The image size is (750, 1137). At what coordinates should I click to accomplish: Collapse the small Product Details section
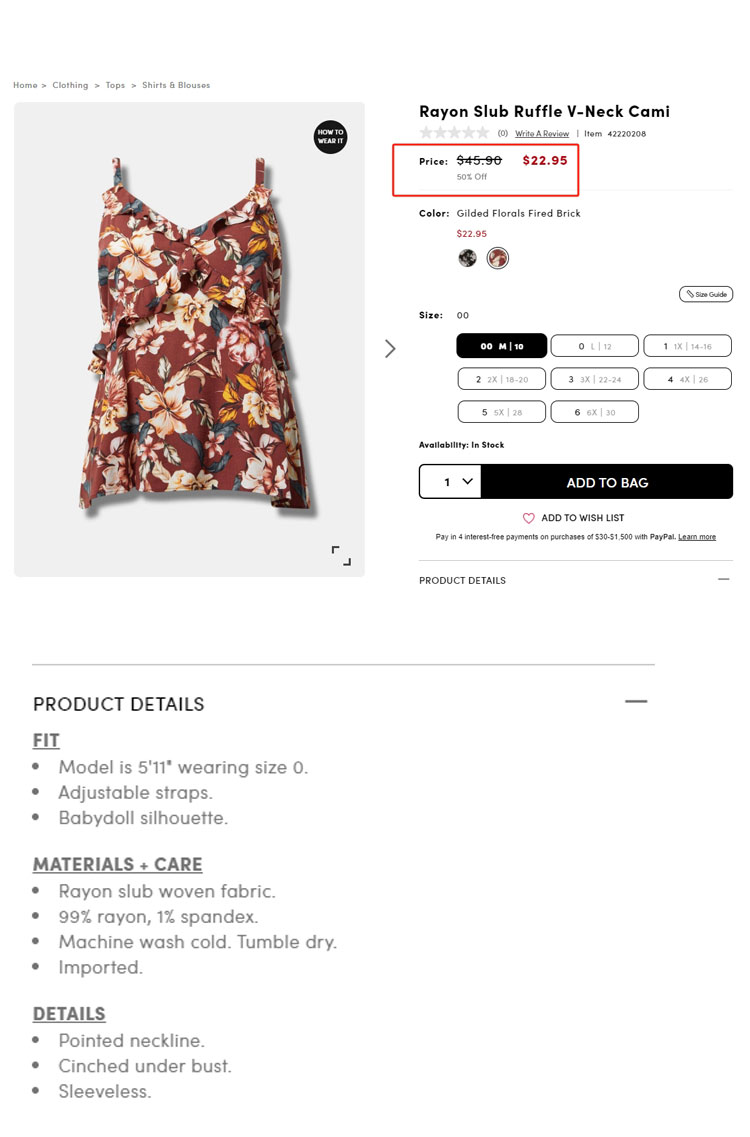[x=724, y=580]
